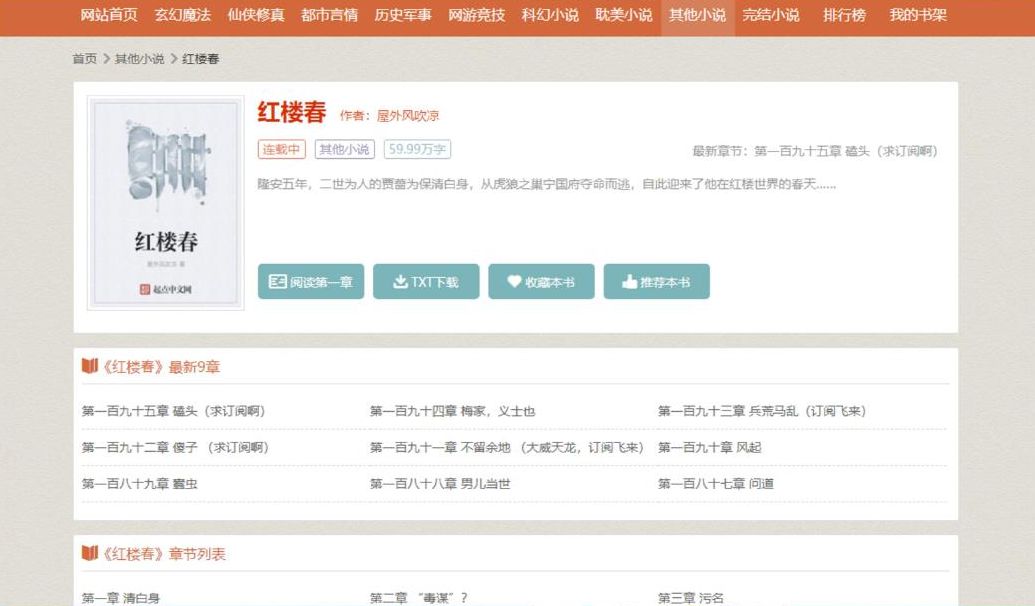1035x606 pixels.
Task: Open the 排行榜 rankings page
Action: pos(844,15)
